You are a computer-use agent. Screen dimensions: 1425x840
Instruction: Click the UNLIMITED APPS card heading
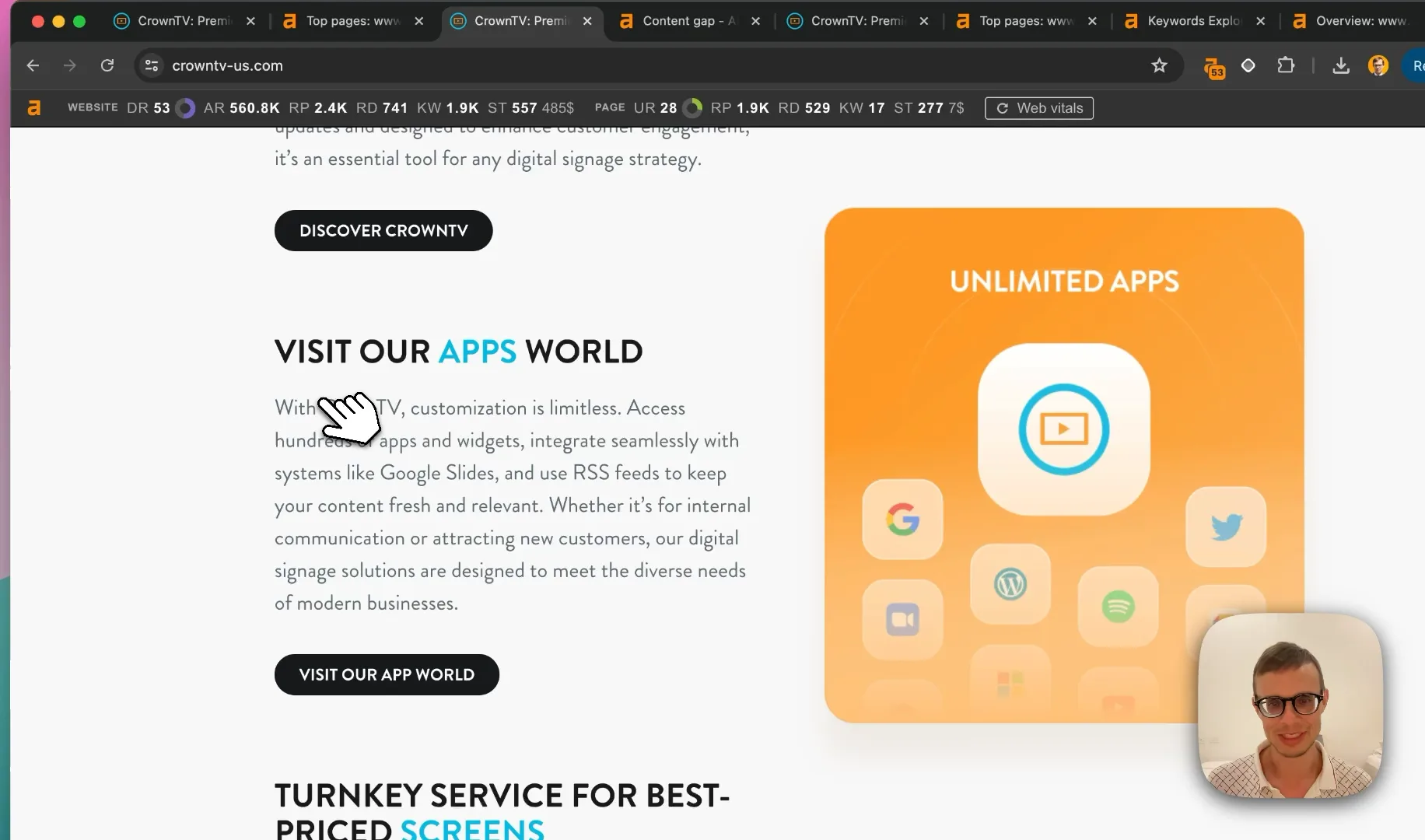[x=1064, y=281]
